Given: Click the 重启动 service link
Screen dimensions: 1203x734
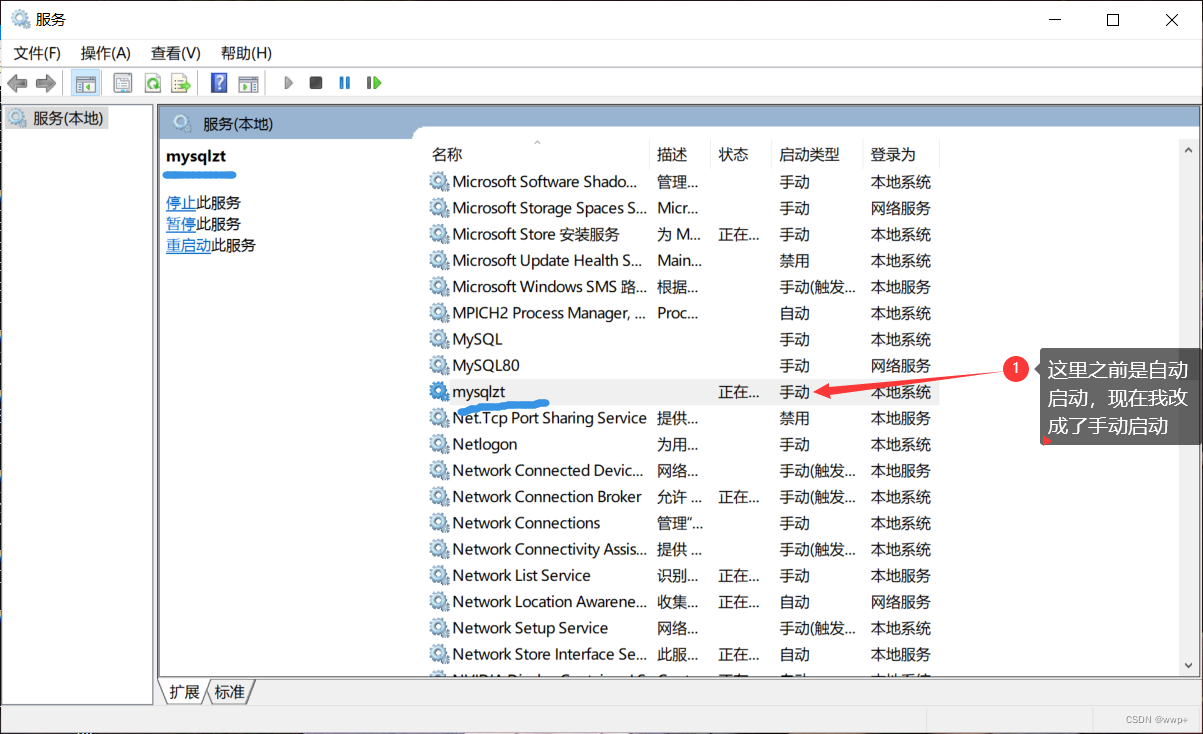Looking at the screenshot, I should tap(188, 245).
